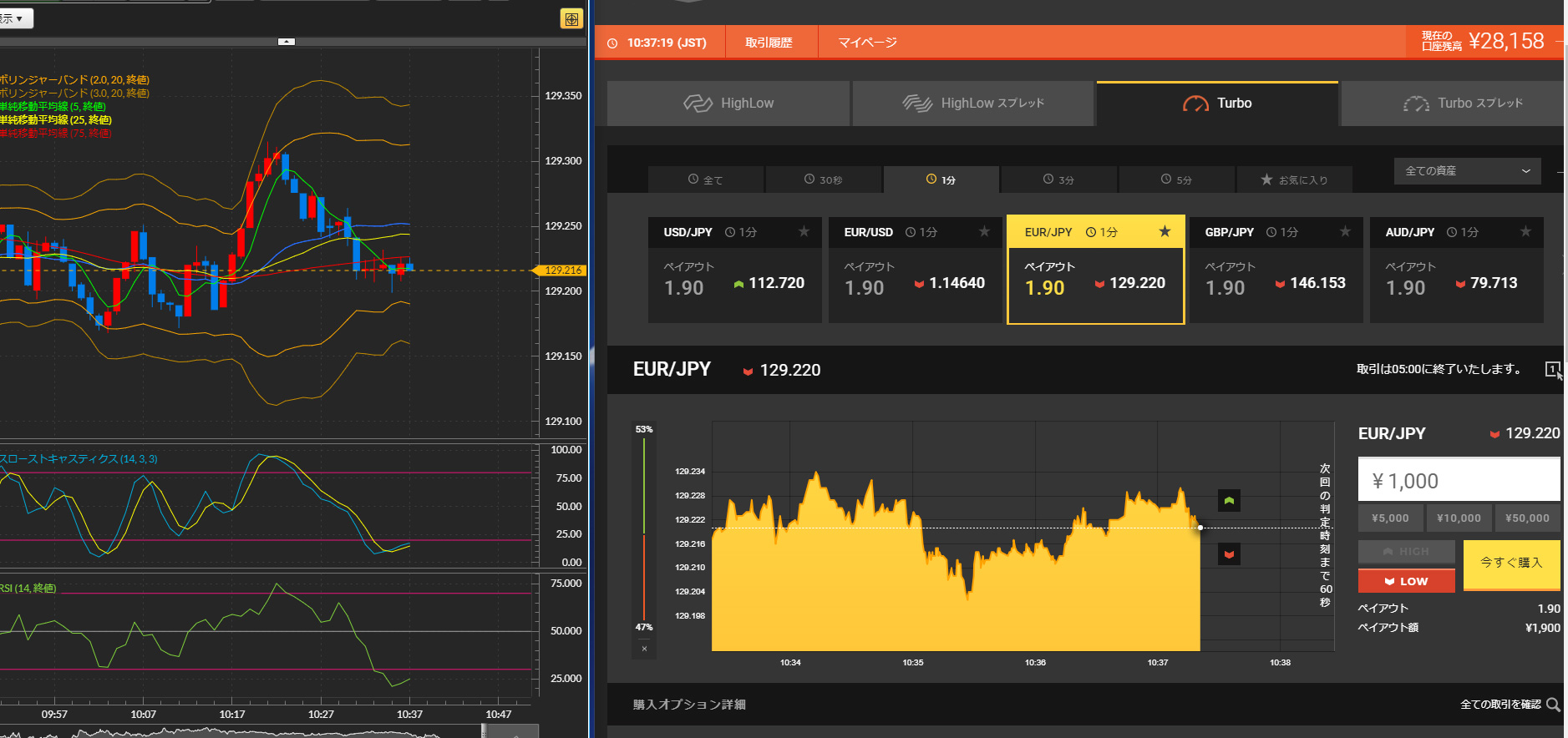Select the EUR/JPY 1分 card
This screenshot has width=1568, height=738.
pyautogui.click(x=1096, y=270)
